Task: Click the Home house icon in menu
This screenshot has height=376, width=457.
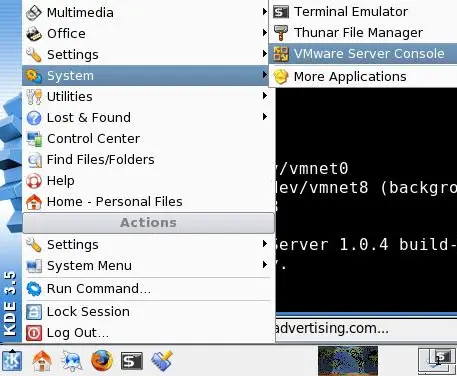Action: pos(34,202)
